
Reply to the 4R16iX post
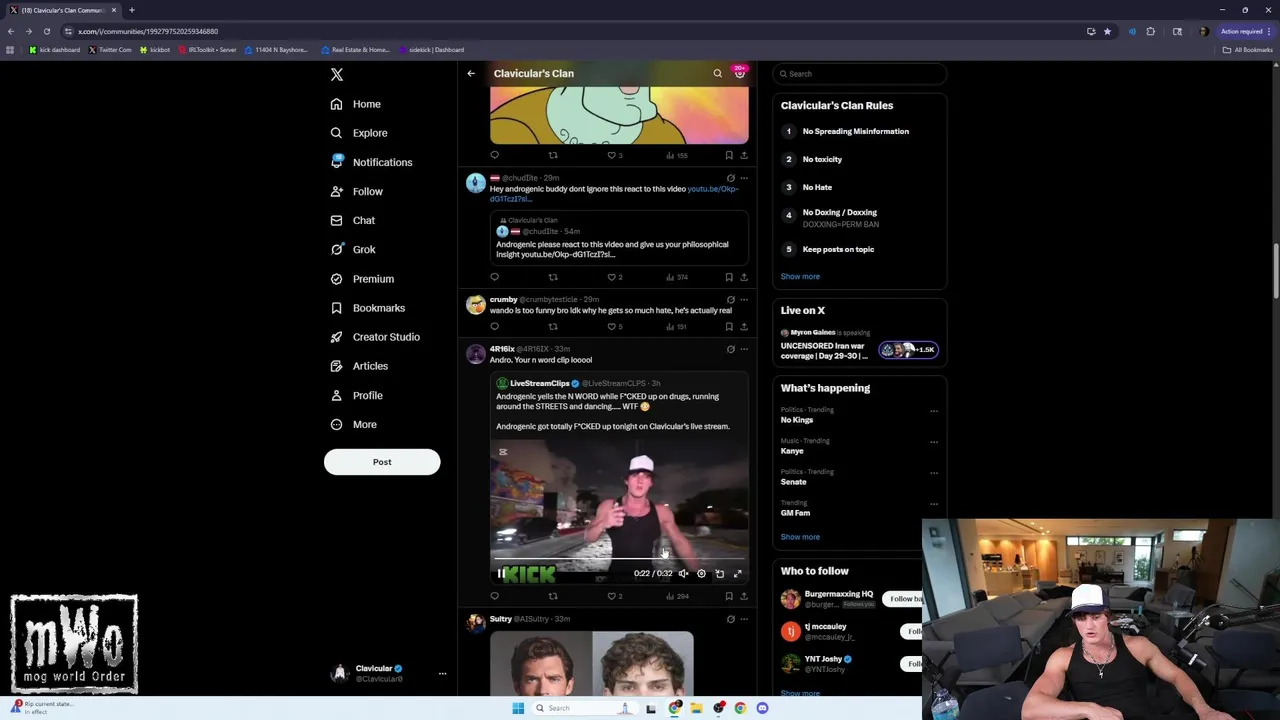pos(494,596)
